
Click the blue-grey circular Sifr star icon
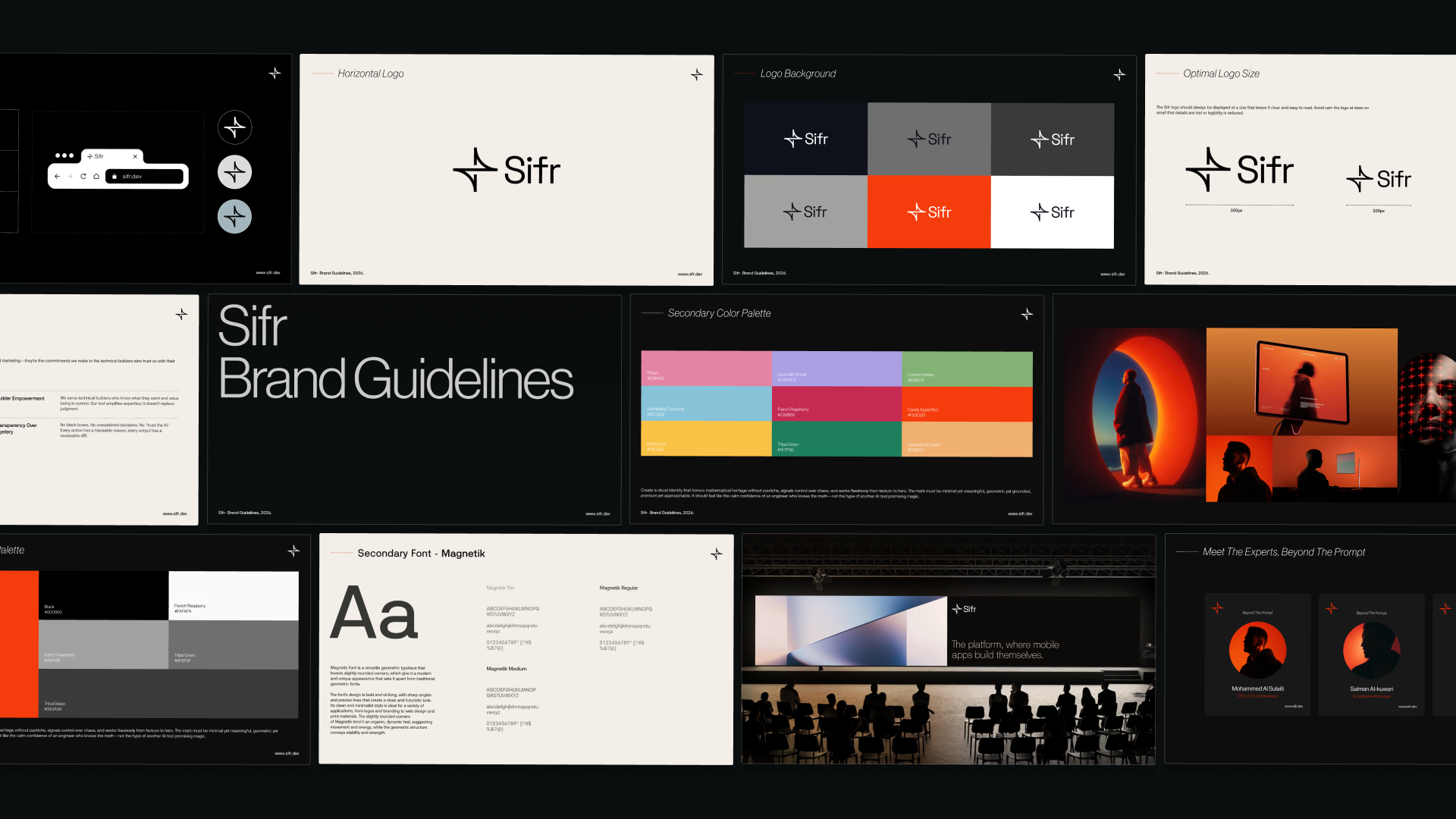coord(235,217)
